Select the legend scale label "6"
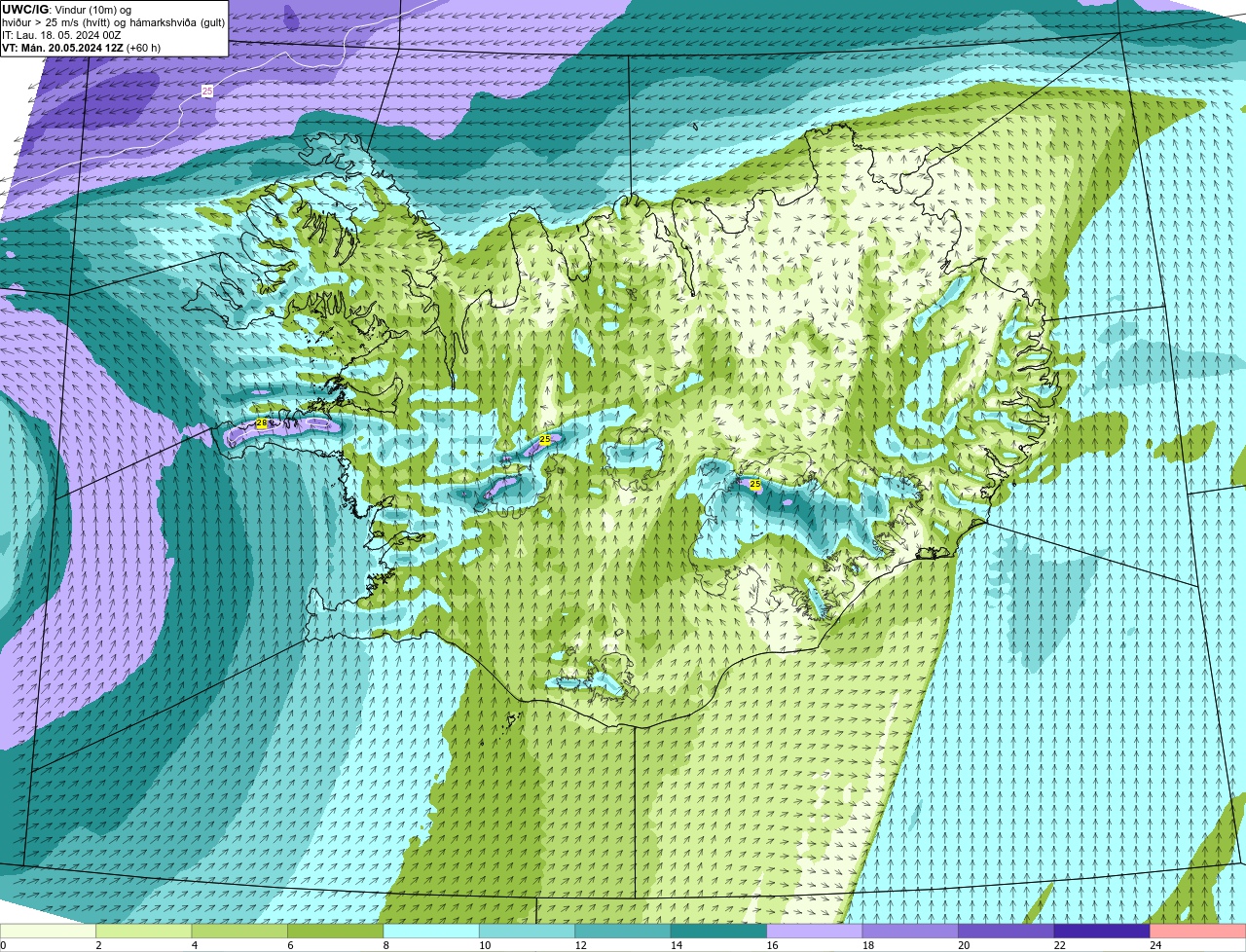Viewport: 1246px width, 952px height. click(x=290, y=945)
